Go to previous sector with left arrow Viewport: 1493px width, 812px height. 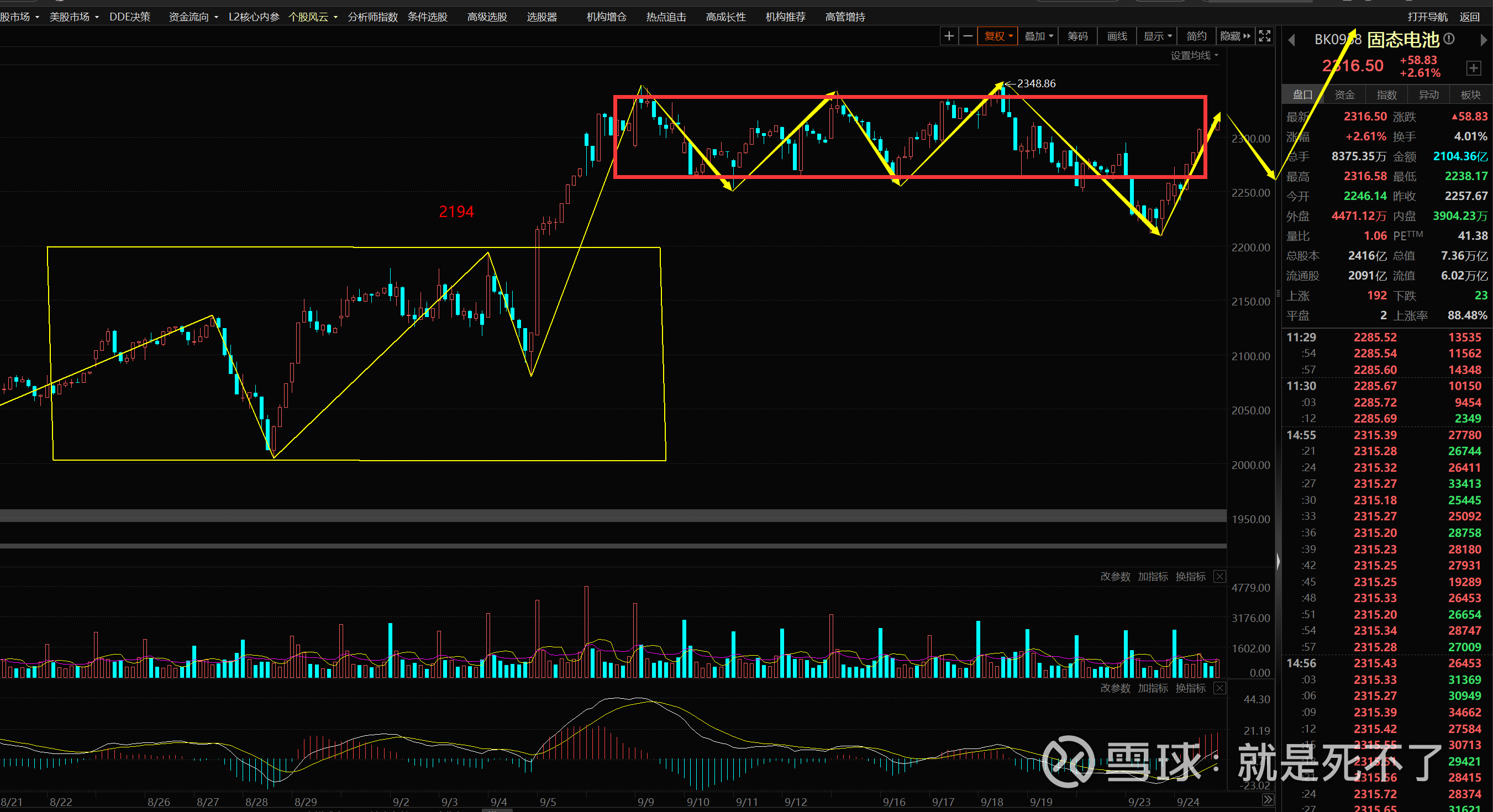[1291, 40]
